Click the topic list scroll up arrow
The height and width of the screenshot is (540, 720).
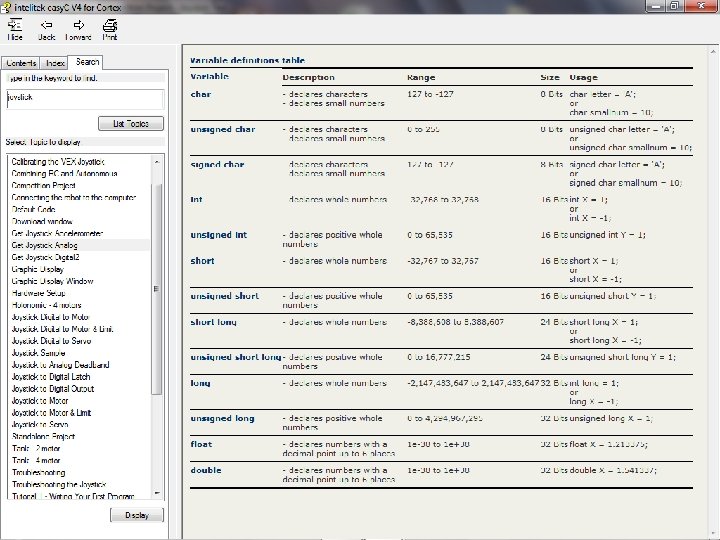(x=157, y=162)
